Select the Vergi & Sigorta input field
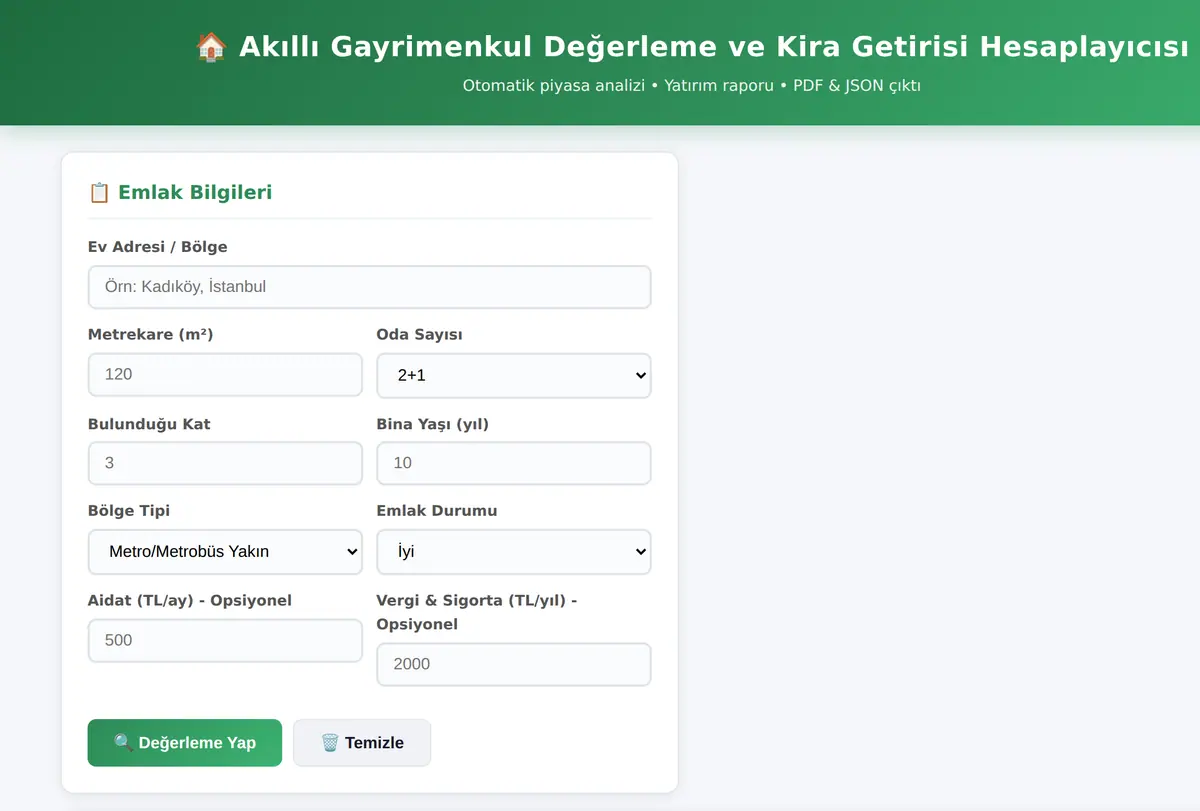Image resolution: width=1200 pixels, height=811 pixels. pyautogui.click(x=514, y=665)
